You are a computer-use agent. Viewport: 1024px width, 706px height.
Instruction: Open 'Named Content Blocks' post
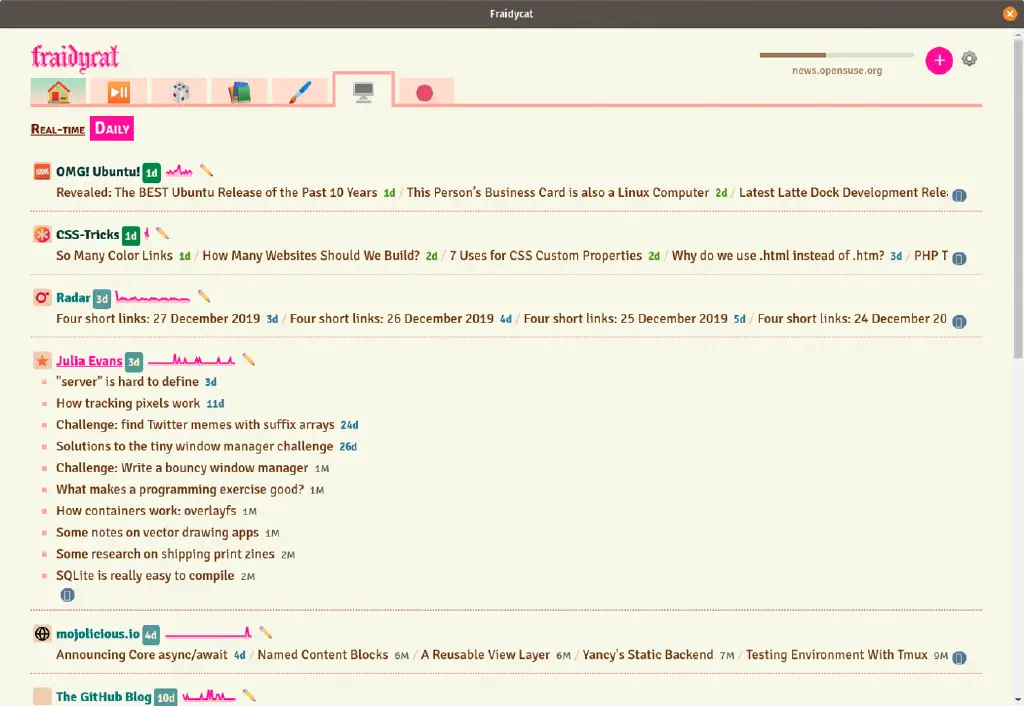323,654
